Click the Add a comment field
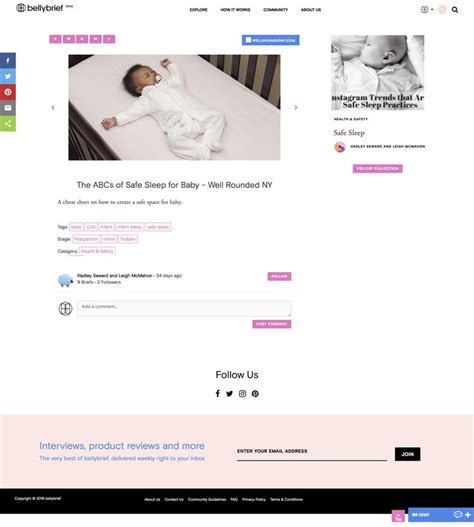474x527 pixels. pyautogui.click(x=184, y=309)
